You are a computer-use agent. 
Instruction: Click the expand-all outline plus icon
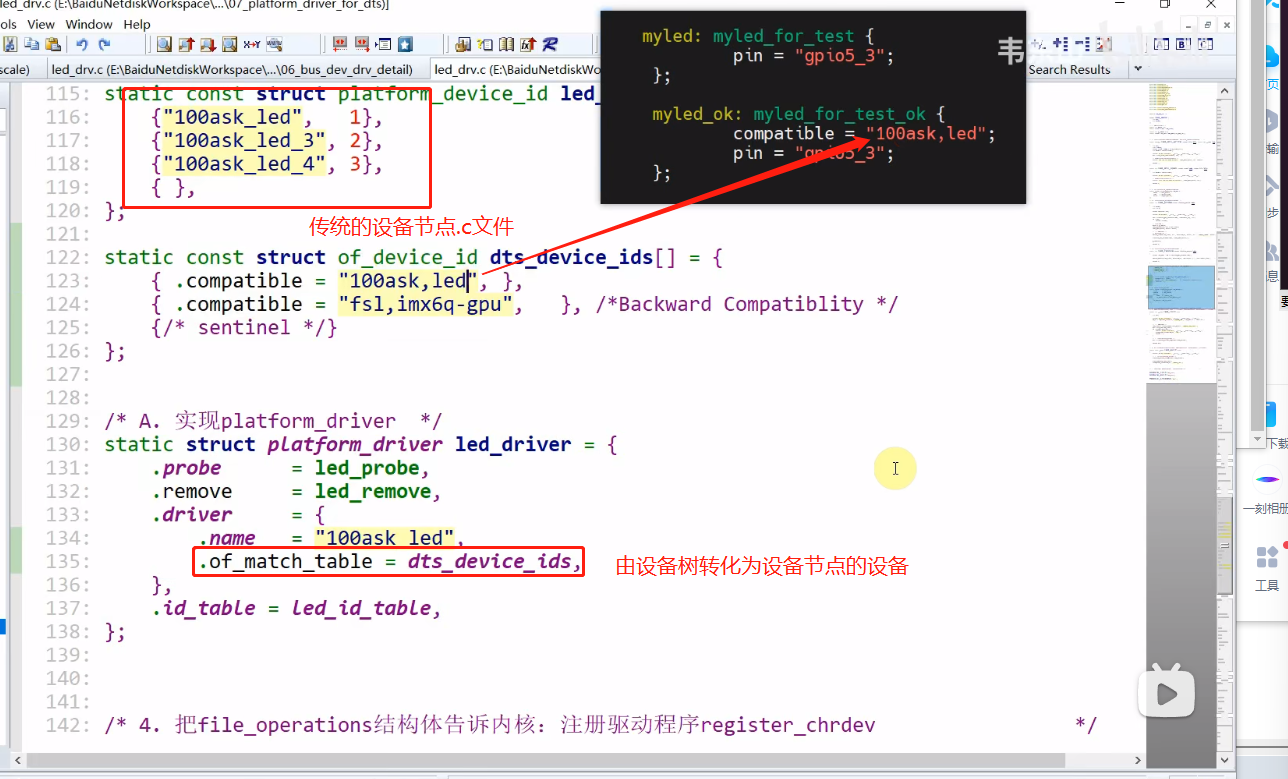coord(1060,44)
